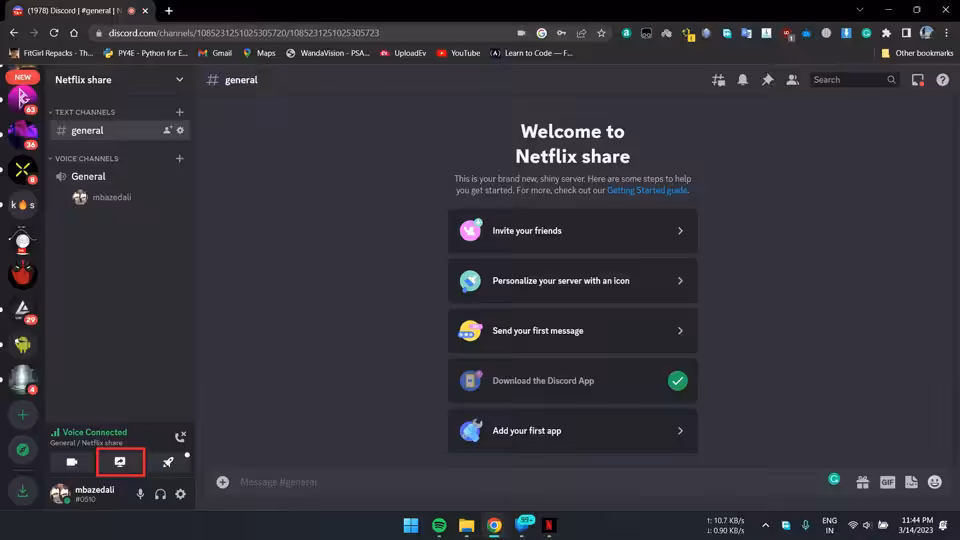
Task: Open the Windows Start menu
Action: click(411, 525)
